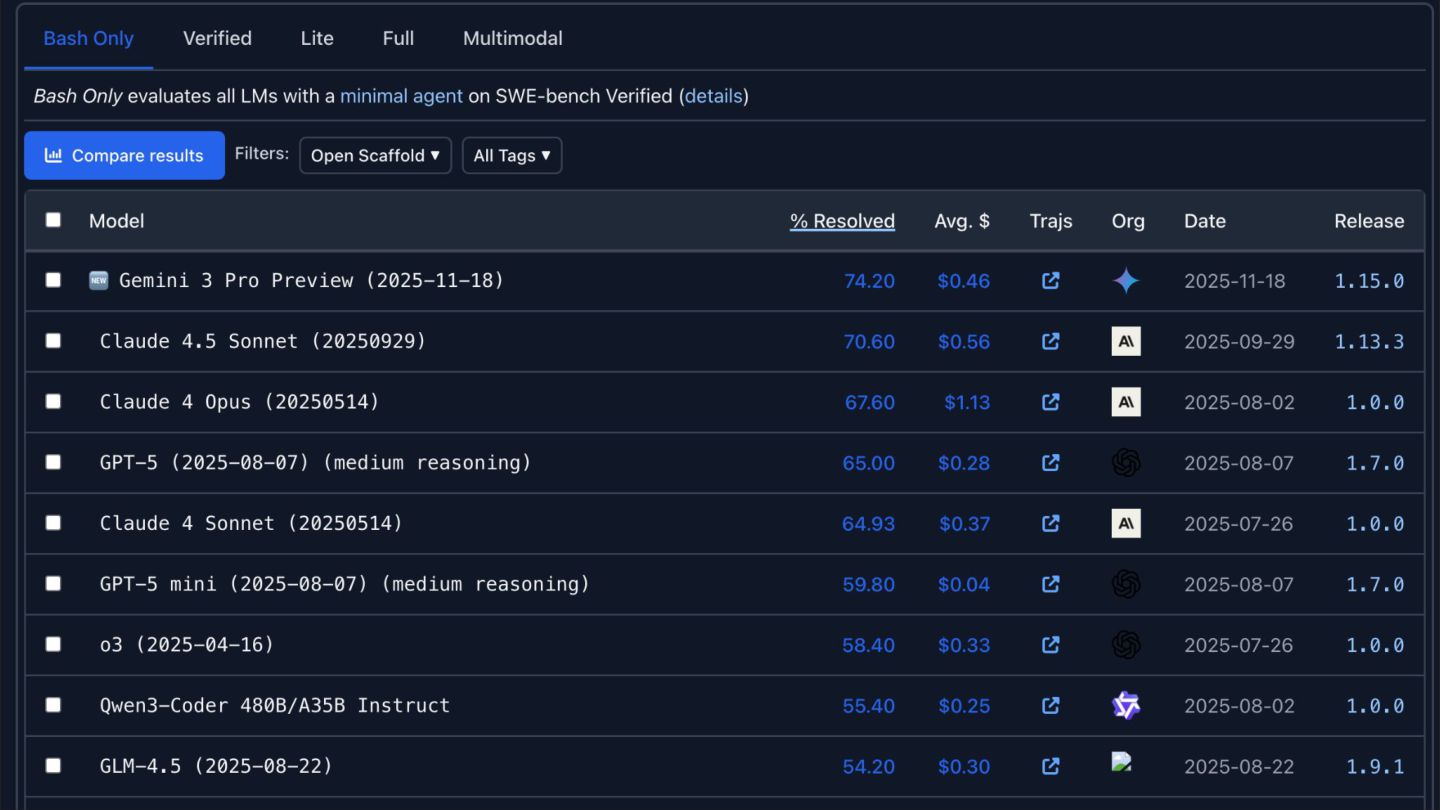Open the All Tags filter dropdown
1440x810 pixels.
click(512, 155)
